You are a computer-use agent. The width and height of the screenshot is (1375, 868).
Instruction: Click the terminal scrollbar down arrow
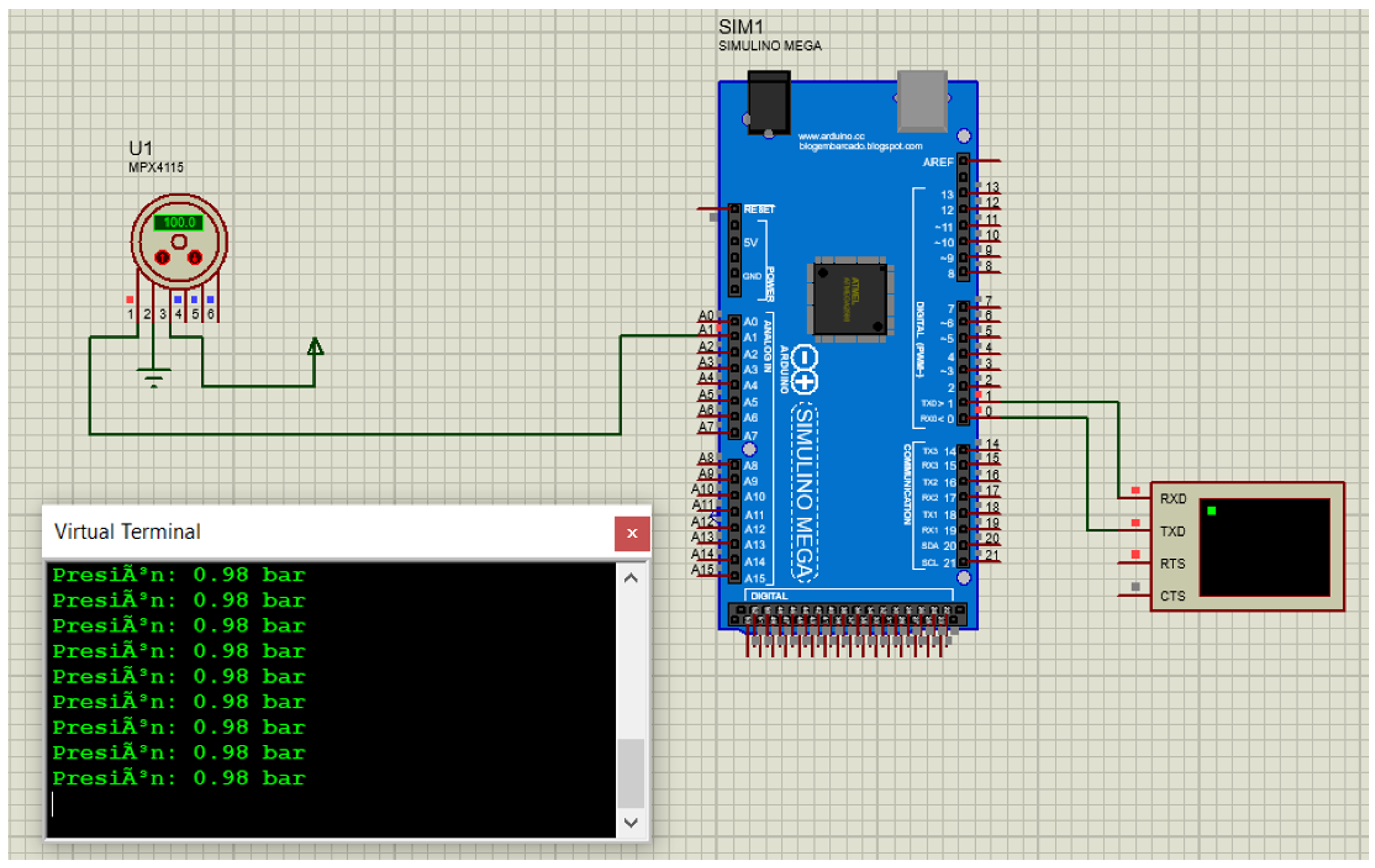click(631, 822)
